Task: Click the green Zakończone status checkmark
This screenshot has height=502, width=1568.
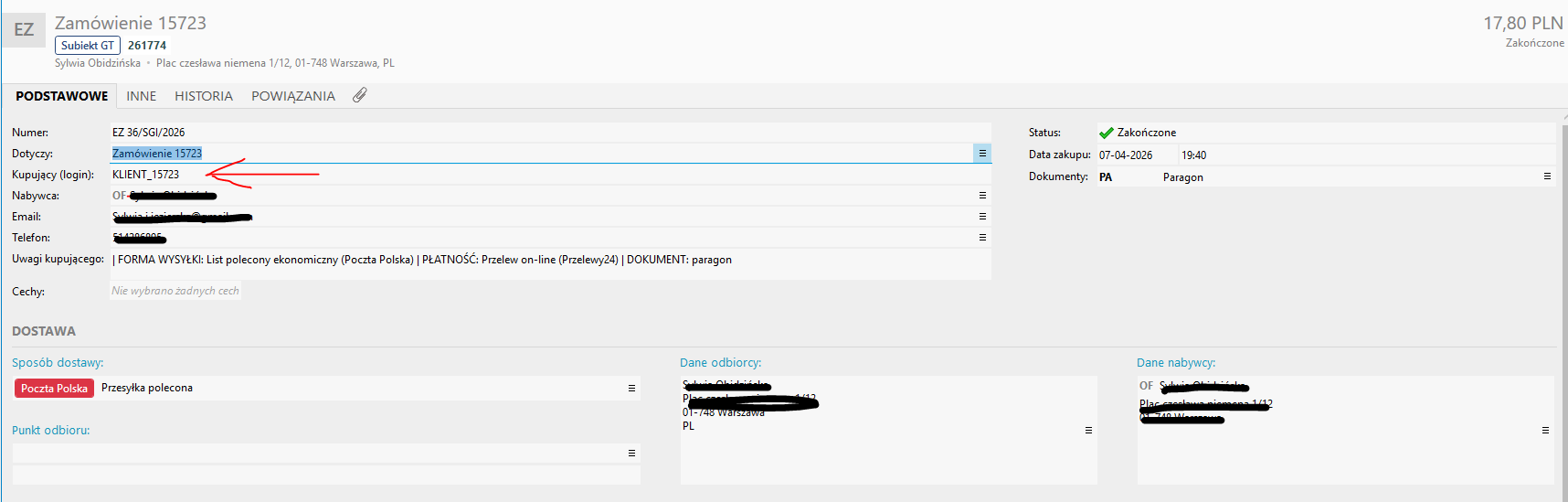Action: coord(1106,133)
